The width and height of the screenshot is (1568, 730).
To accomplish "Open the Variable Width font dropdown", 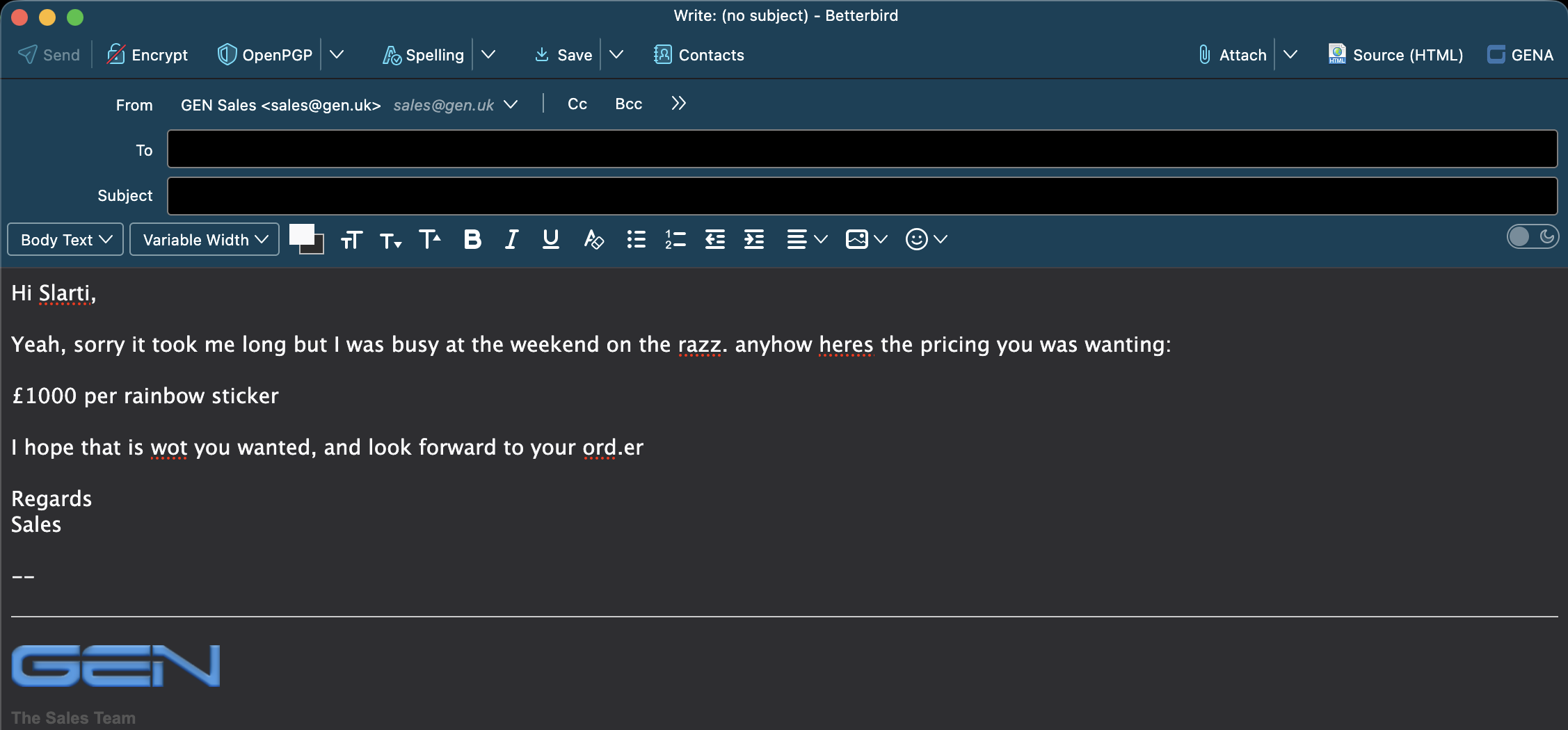I will tap(205, 240).
